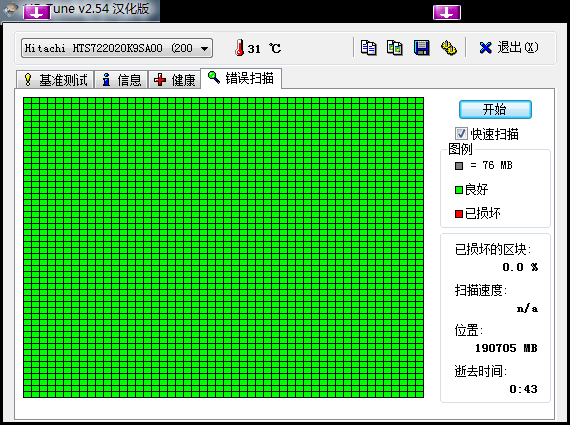The height and width of the screenshot is (425, 570).
Task: Click the green 良好 legend swatch
Action: [459, 190]
